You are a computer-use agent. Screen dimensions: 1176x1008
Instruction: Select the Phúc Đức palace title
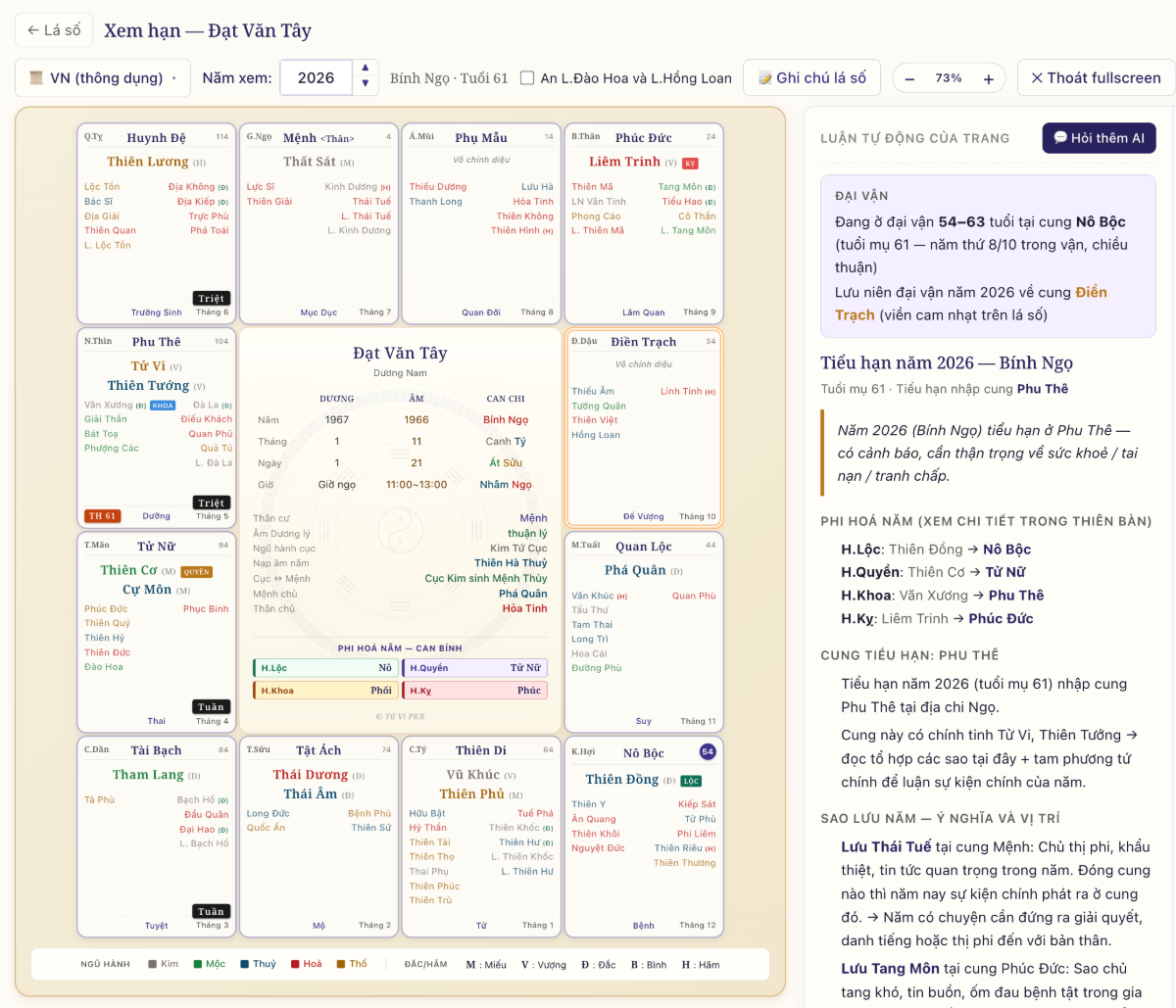[x=644, y=138]
